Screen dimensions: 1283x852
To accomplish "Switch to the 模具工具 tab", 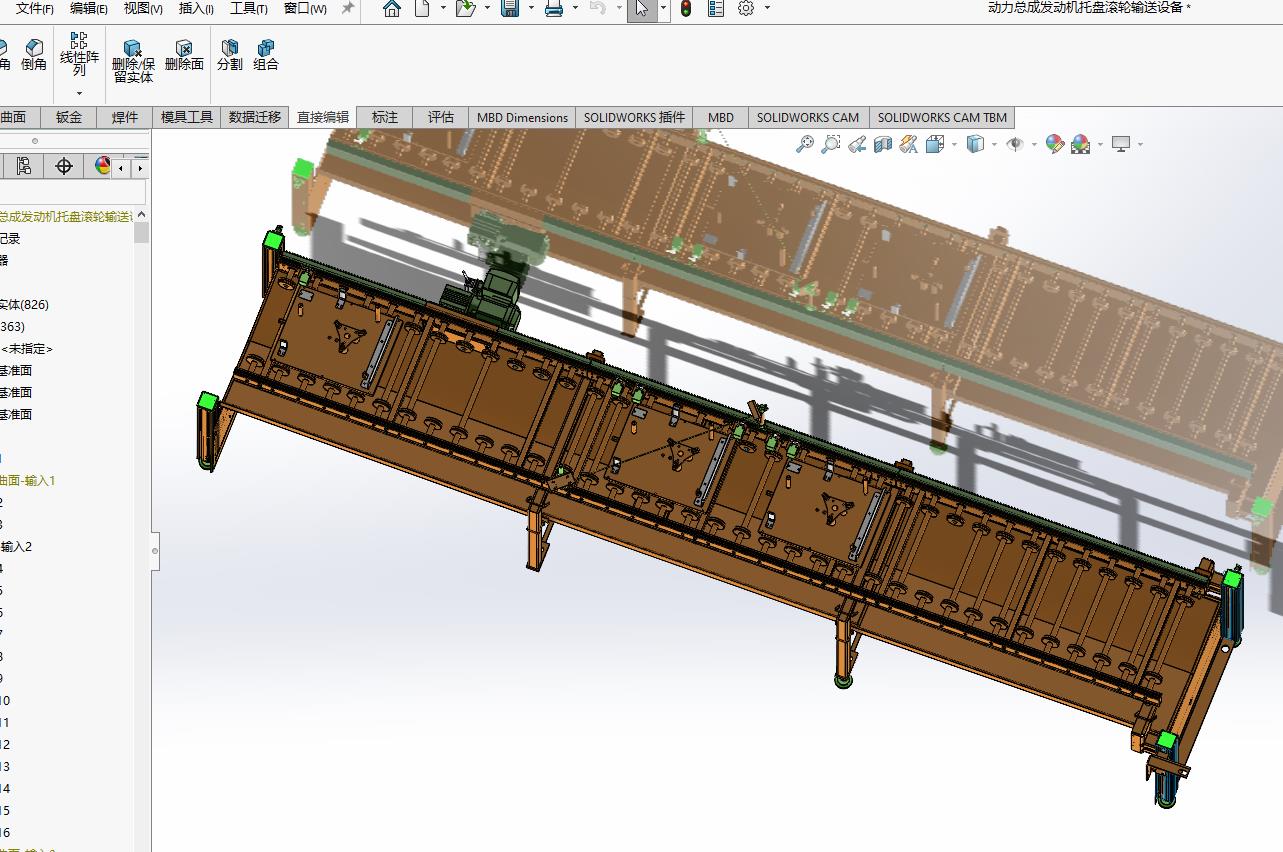I will pyautogui.click(x=187, y=117).
